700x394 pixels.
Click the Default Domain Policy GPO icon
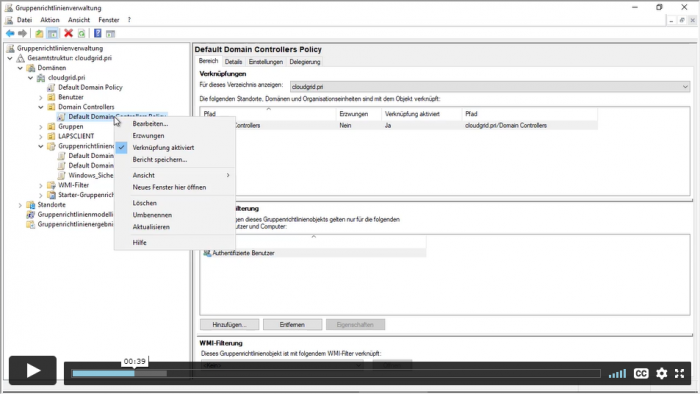pos(51,87)
